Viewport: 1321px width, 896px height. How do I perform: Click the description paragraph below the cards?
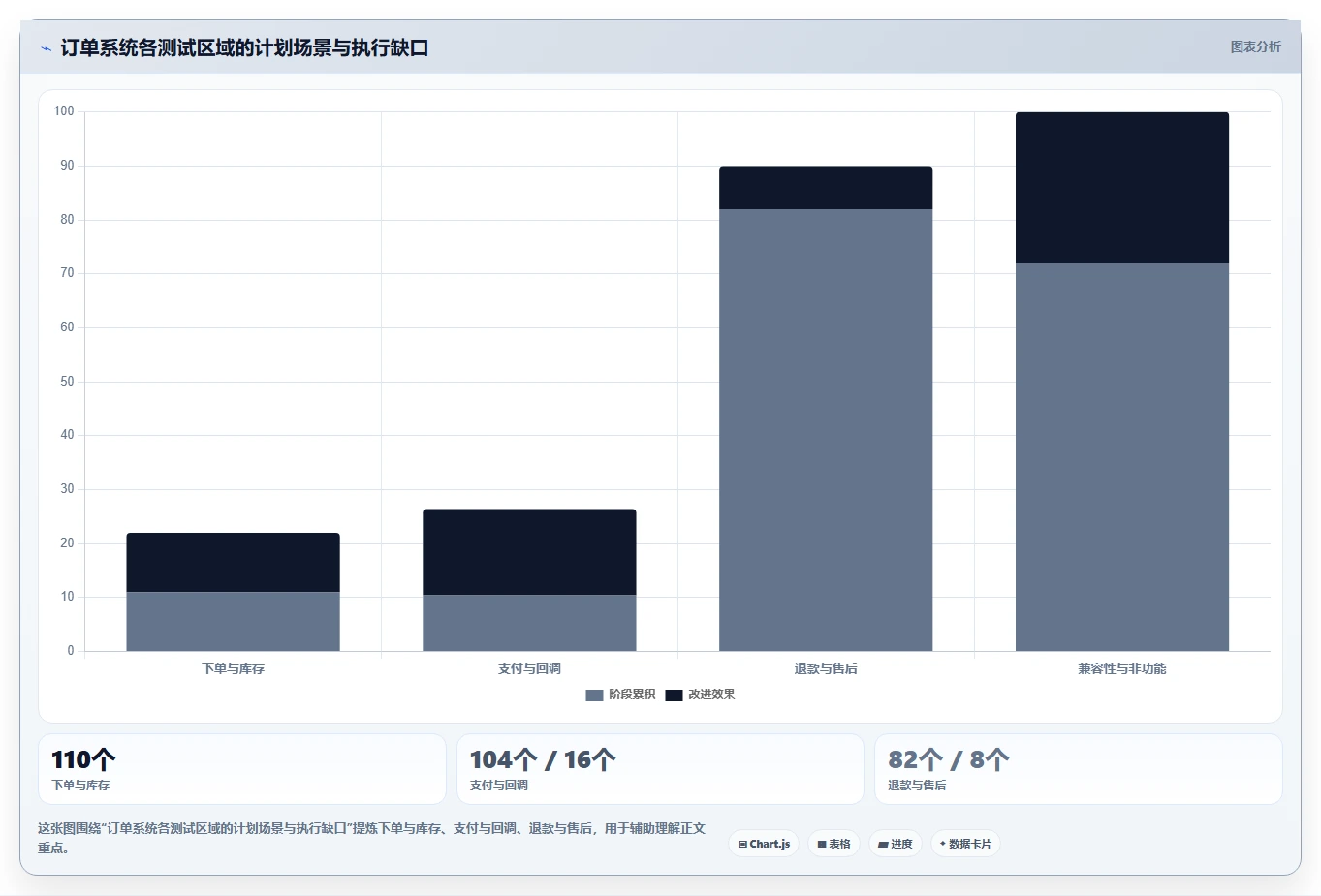[x=372, y=838]
